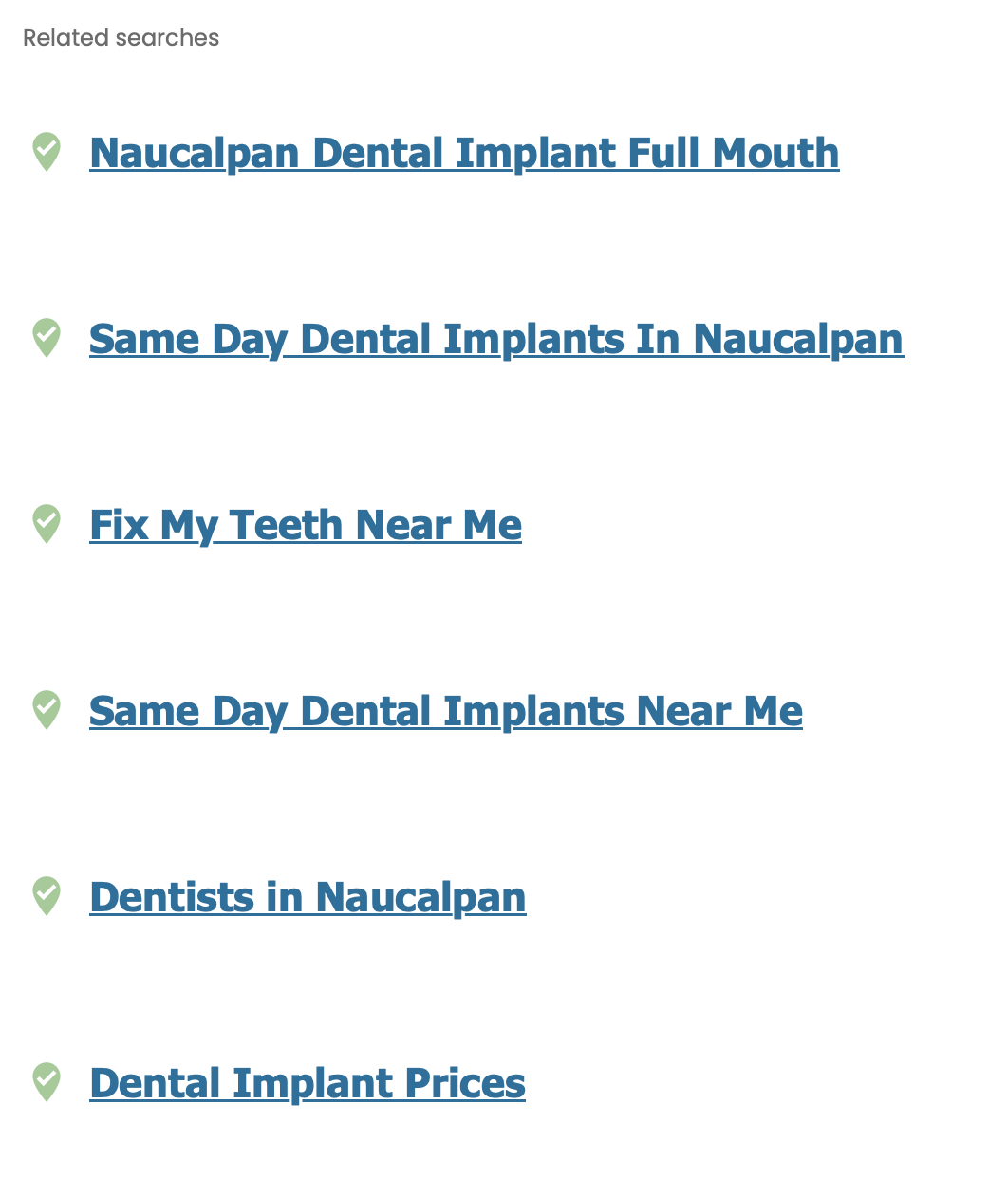Pick the fourth related search suggestion

point(445,711)
